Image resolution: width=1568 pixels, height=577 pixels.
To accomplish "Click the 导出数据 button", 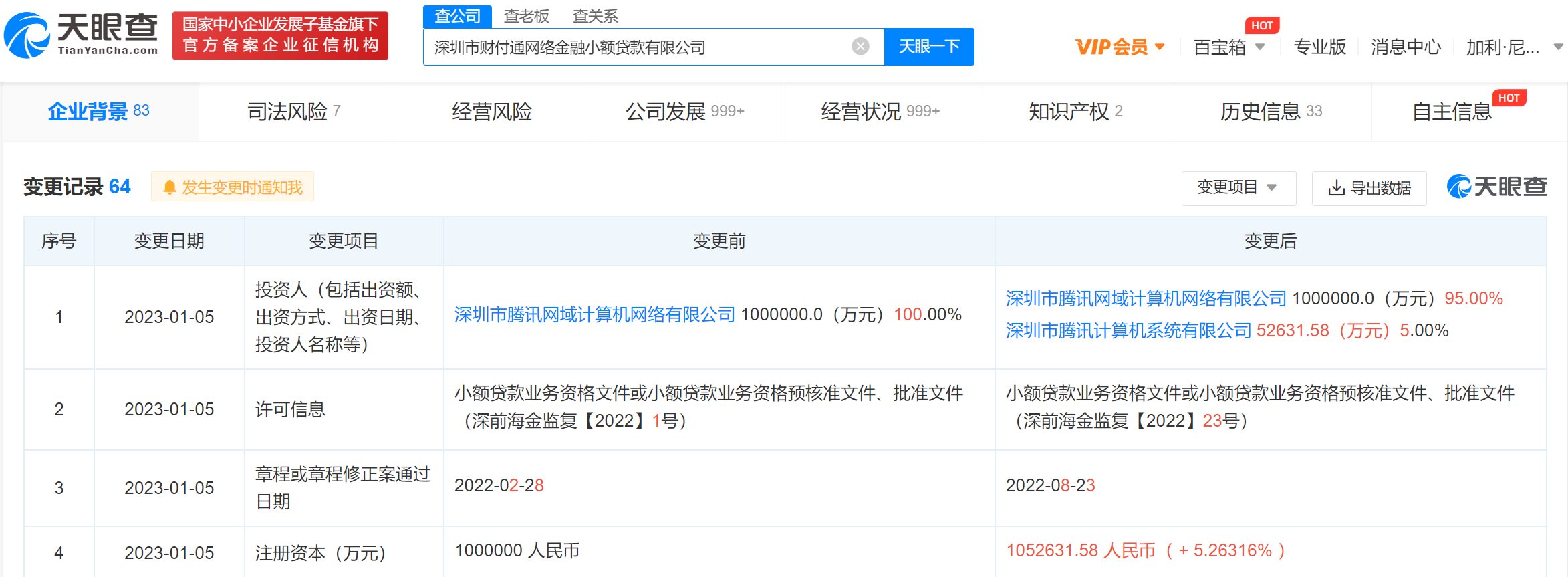I will click(1369, 188).
